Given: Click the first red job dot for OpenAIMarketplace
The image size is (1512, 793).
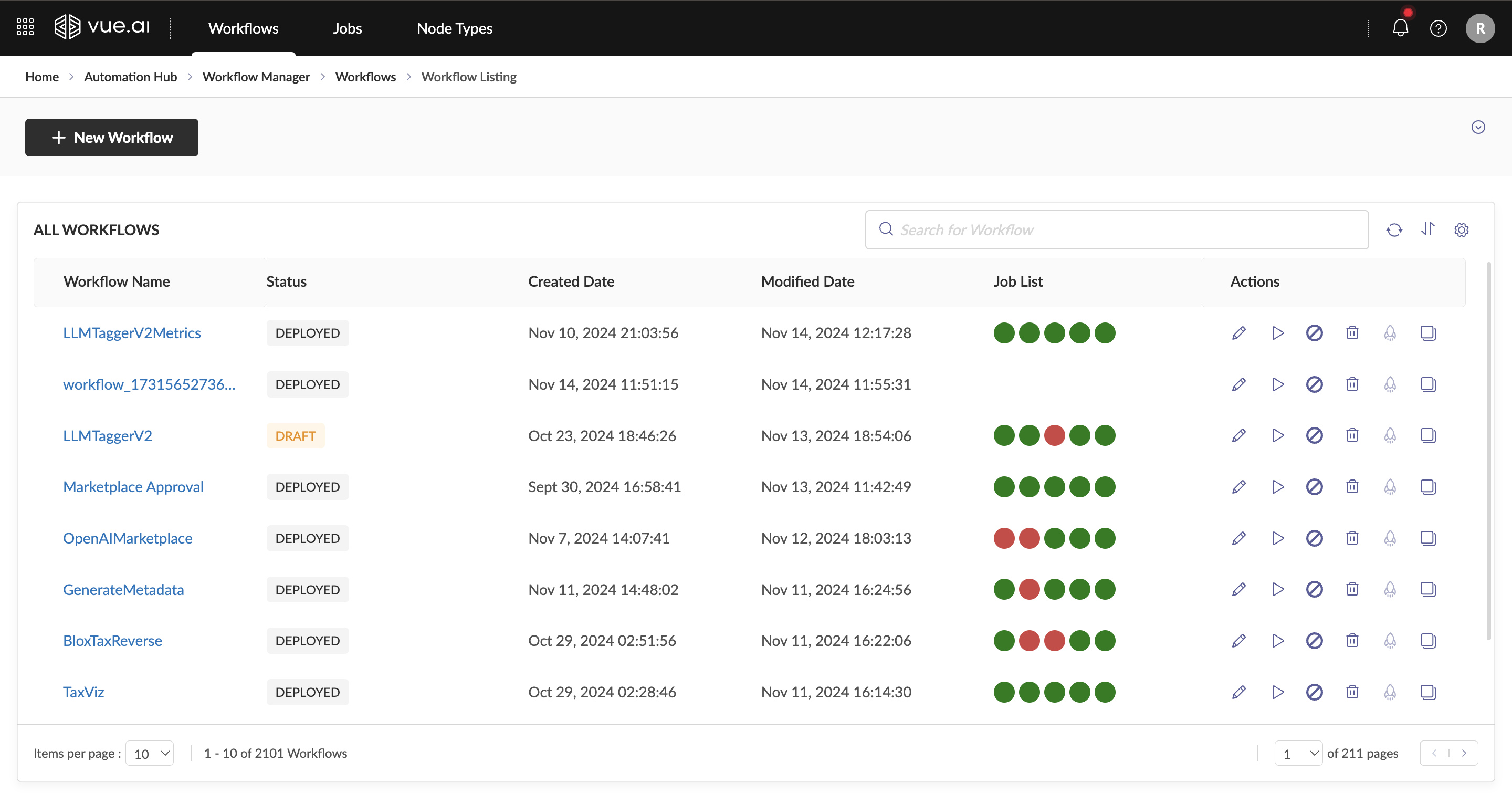Looking at the screenshot, I should point(1004,538).
